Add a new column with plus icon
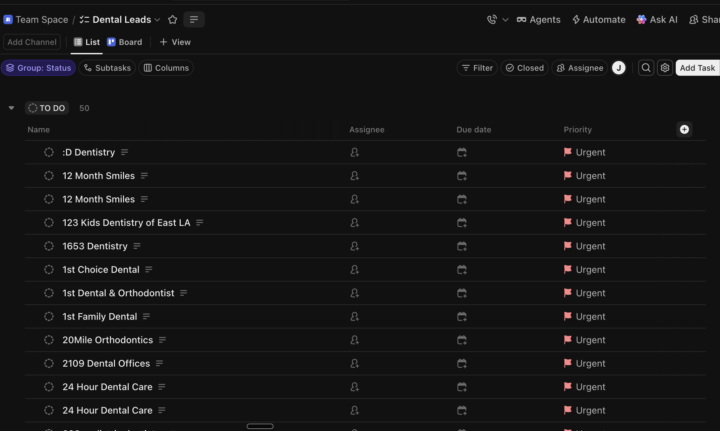 (x=684, y=129)
